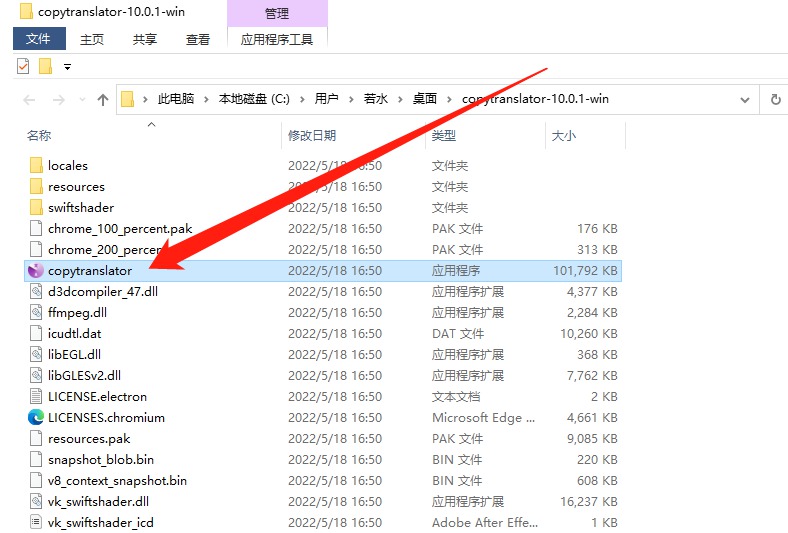Click the LICENSE.electron document icon
The image size is (788, 533).
coord(36,396)
